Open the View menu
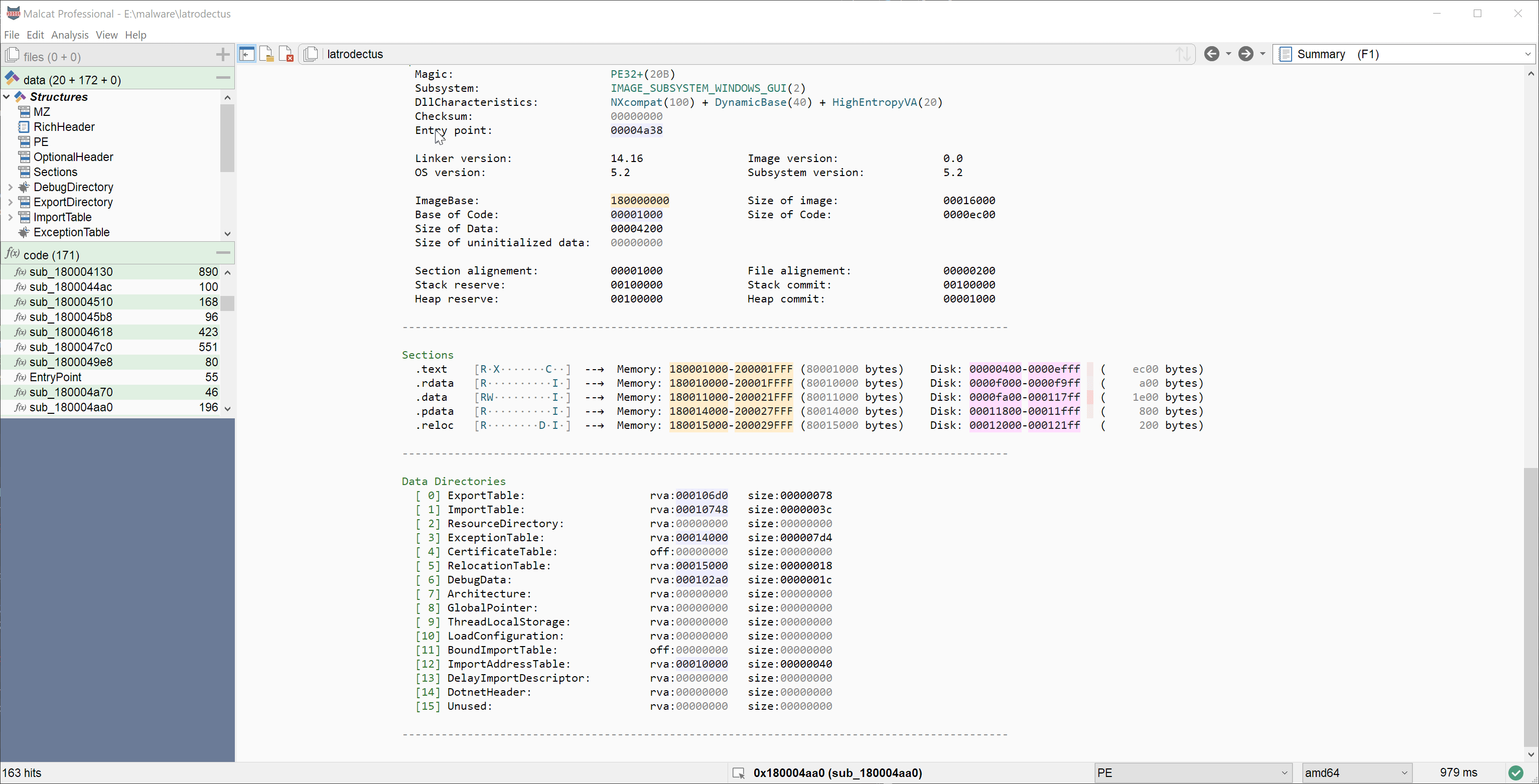 pos(106,35)
